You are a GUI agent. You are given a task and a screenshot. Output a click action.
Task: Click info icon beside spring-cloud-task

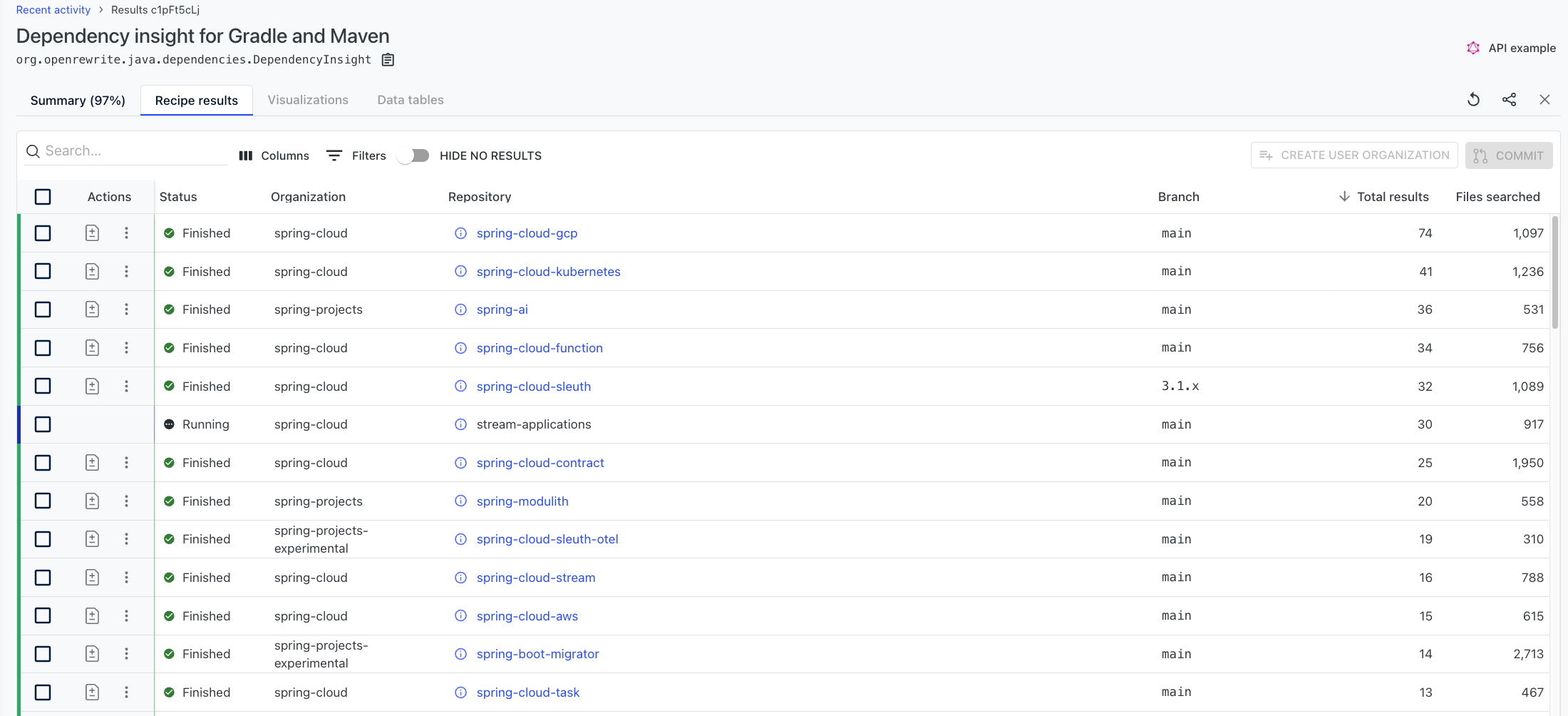pyautogui.click(x=461, y=692)
